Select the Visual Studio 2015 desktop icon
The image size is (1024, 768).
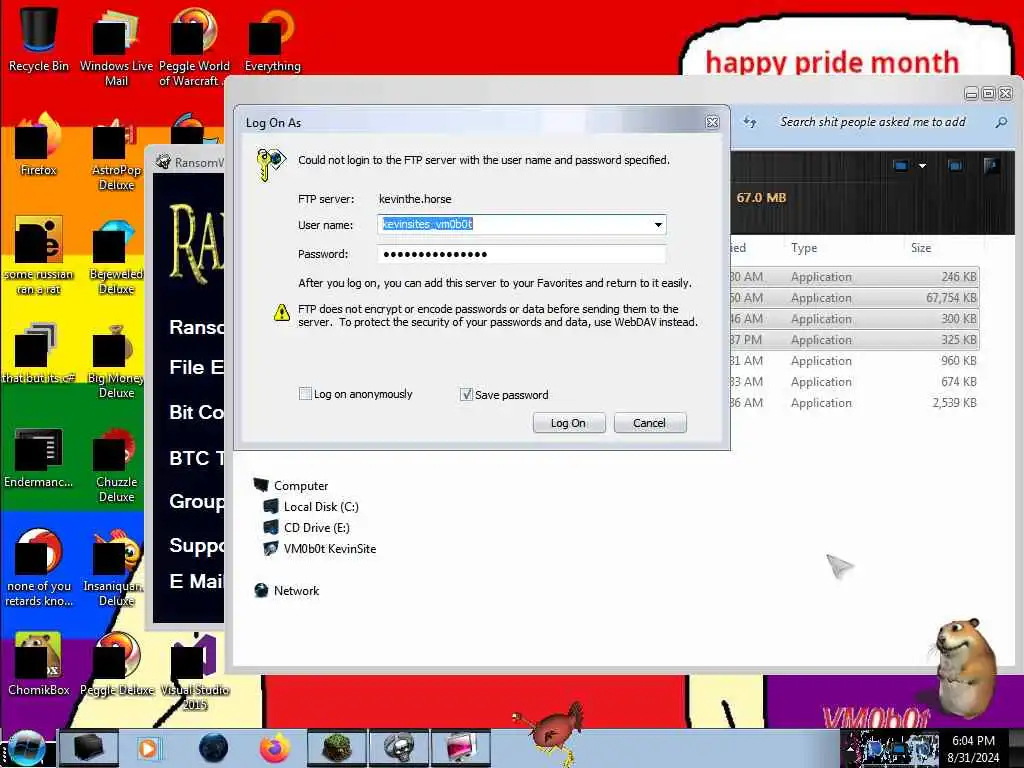coord(194,671)
